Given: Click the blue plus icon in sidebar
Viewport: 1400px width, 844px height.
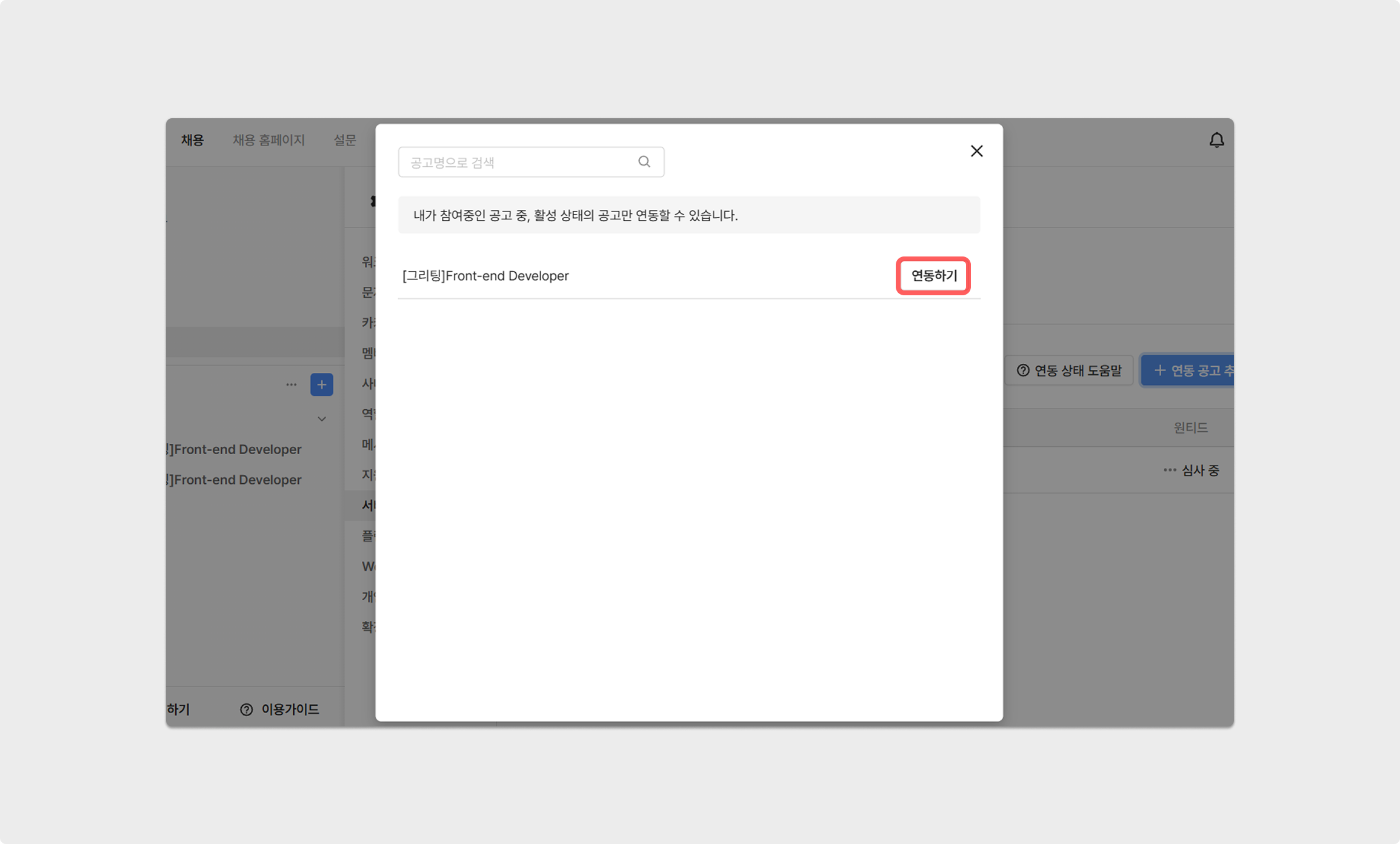Looking at the screenshot, I should click(321, 384).
